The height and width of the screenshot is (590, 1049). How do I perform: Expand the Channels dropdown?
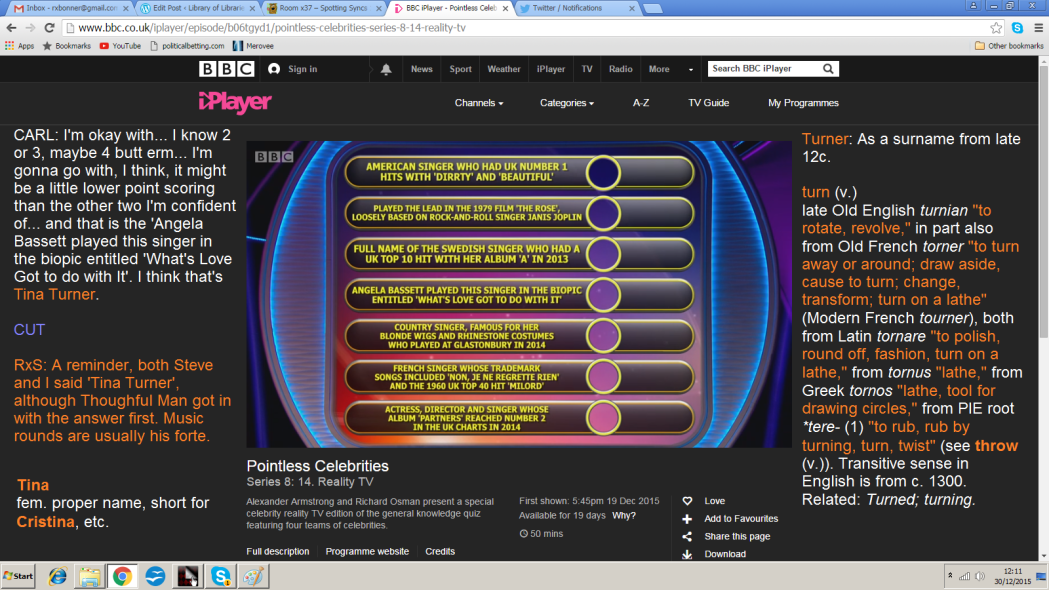click(478, 103)
